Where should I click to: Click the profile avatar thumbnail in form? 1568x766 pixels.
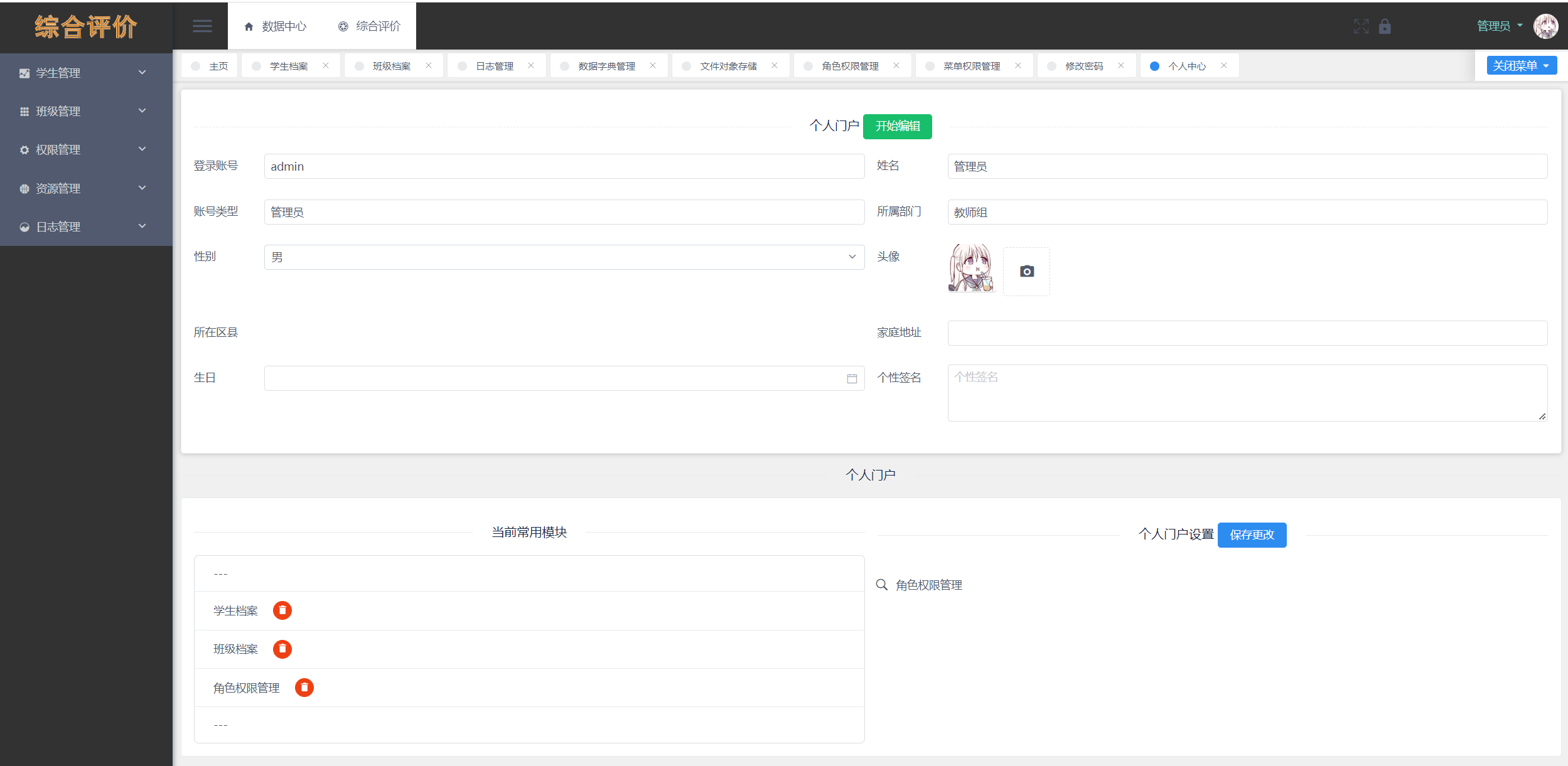click(x=971, y=269)
